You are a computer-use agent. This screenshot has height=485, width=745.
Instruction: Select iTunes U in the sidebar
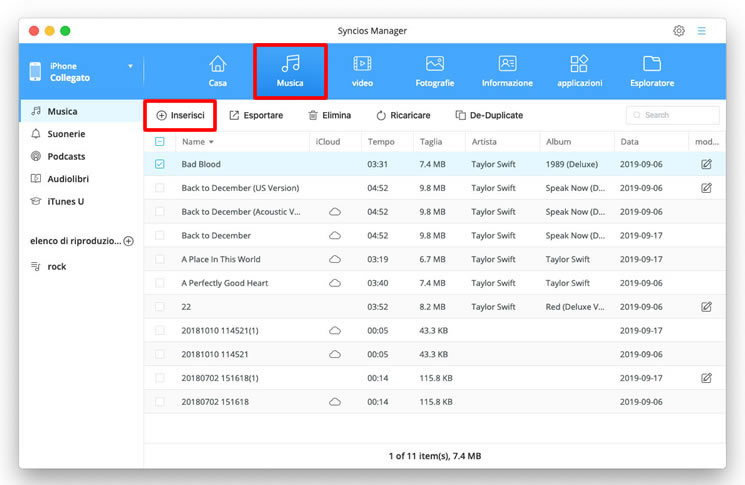[81, 201]
